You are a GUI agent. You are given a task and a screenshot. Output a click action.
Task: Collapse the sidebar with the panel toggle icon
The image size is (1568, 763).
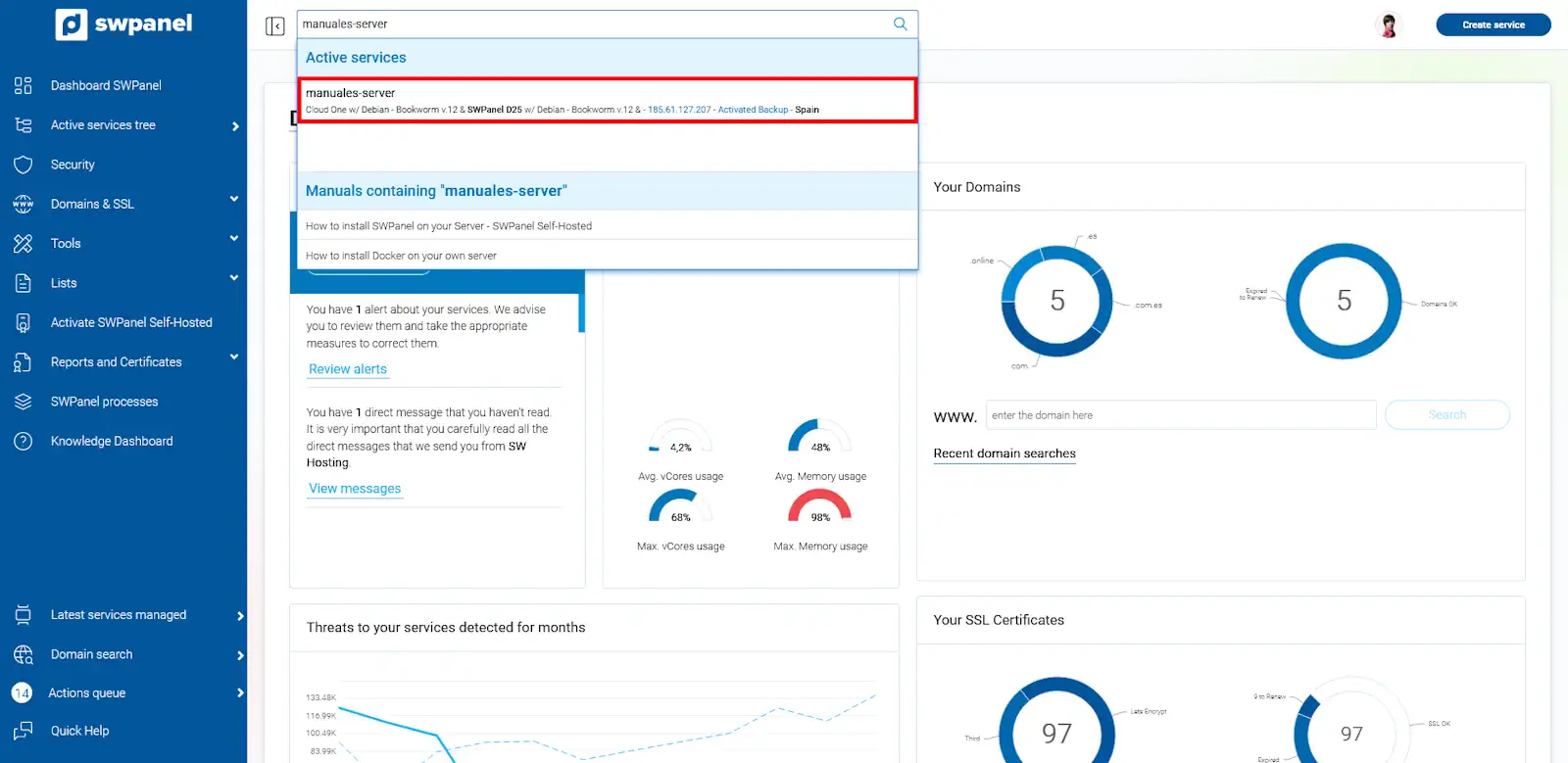coord(274,25)
